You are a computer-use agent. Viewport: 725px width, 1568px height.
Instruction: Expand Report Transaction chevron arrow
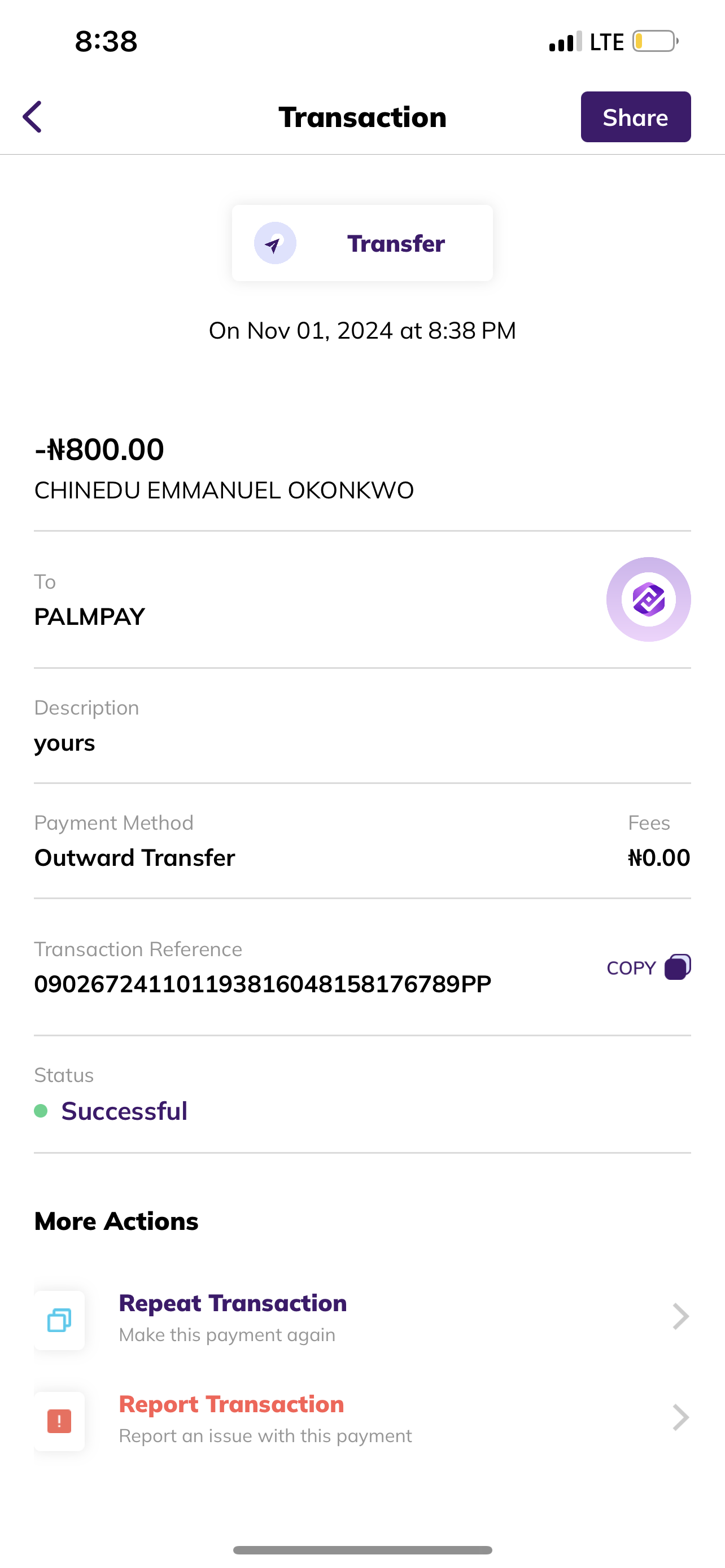click(680, 1418)
